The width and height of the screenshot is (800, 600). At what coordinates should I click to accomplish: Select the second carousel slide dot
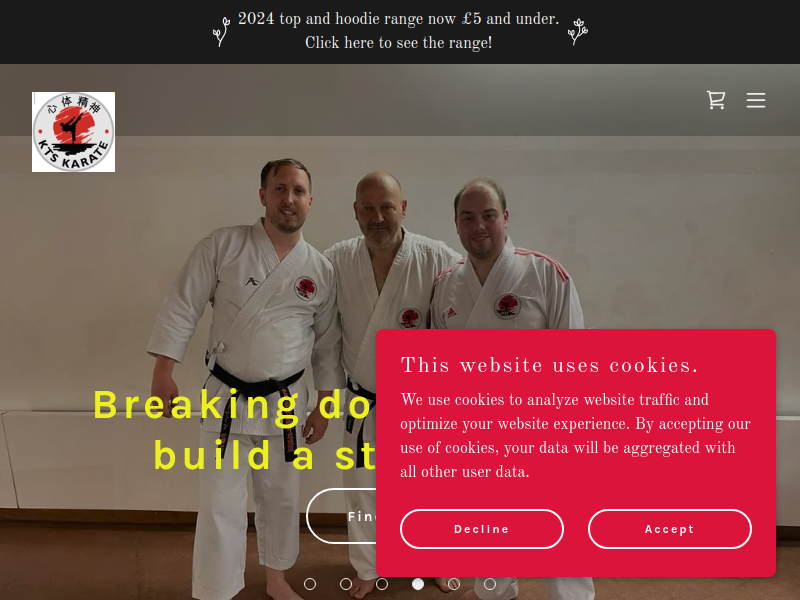click(x=346, y=584)
